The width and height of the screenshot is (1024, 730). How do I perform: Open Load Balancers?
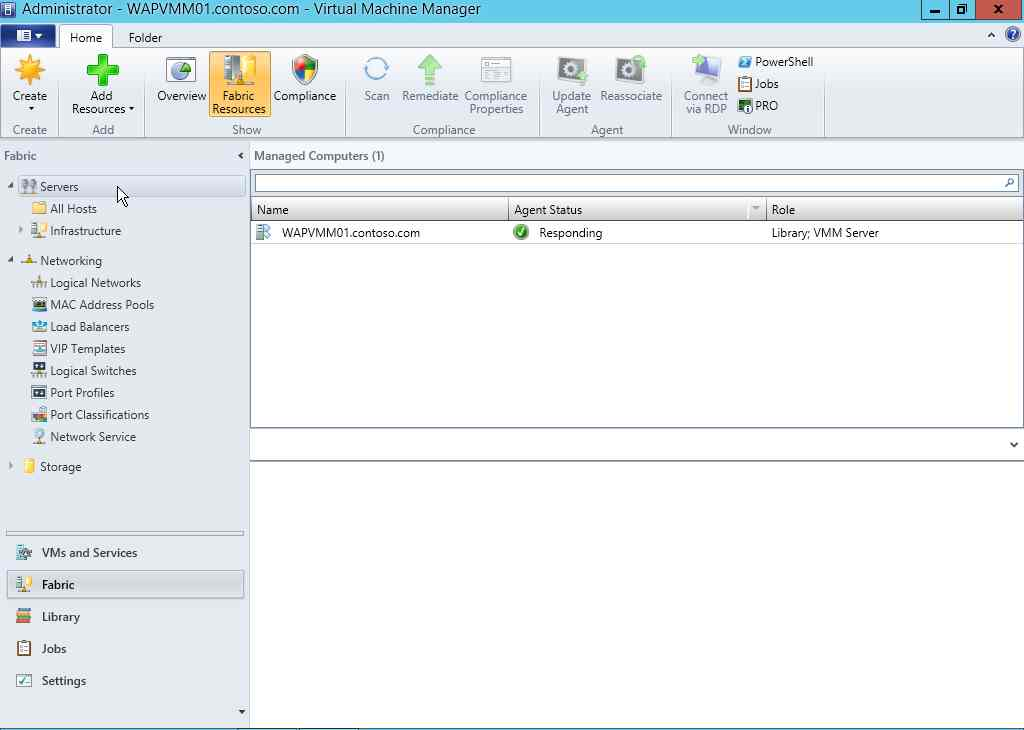[x=80, y=327]
